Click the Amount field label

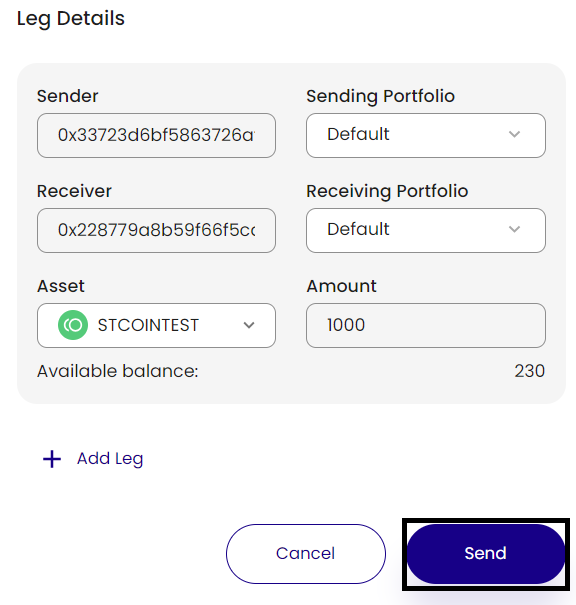[341, 286]
